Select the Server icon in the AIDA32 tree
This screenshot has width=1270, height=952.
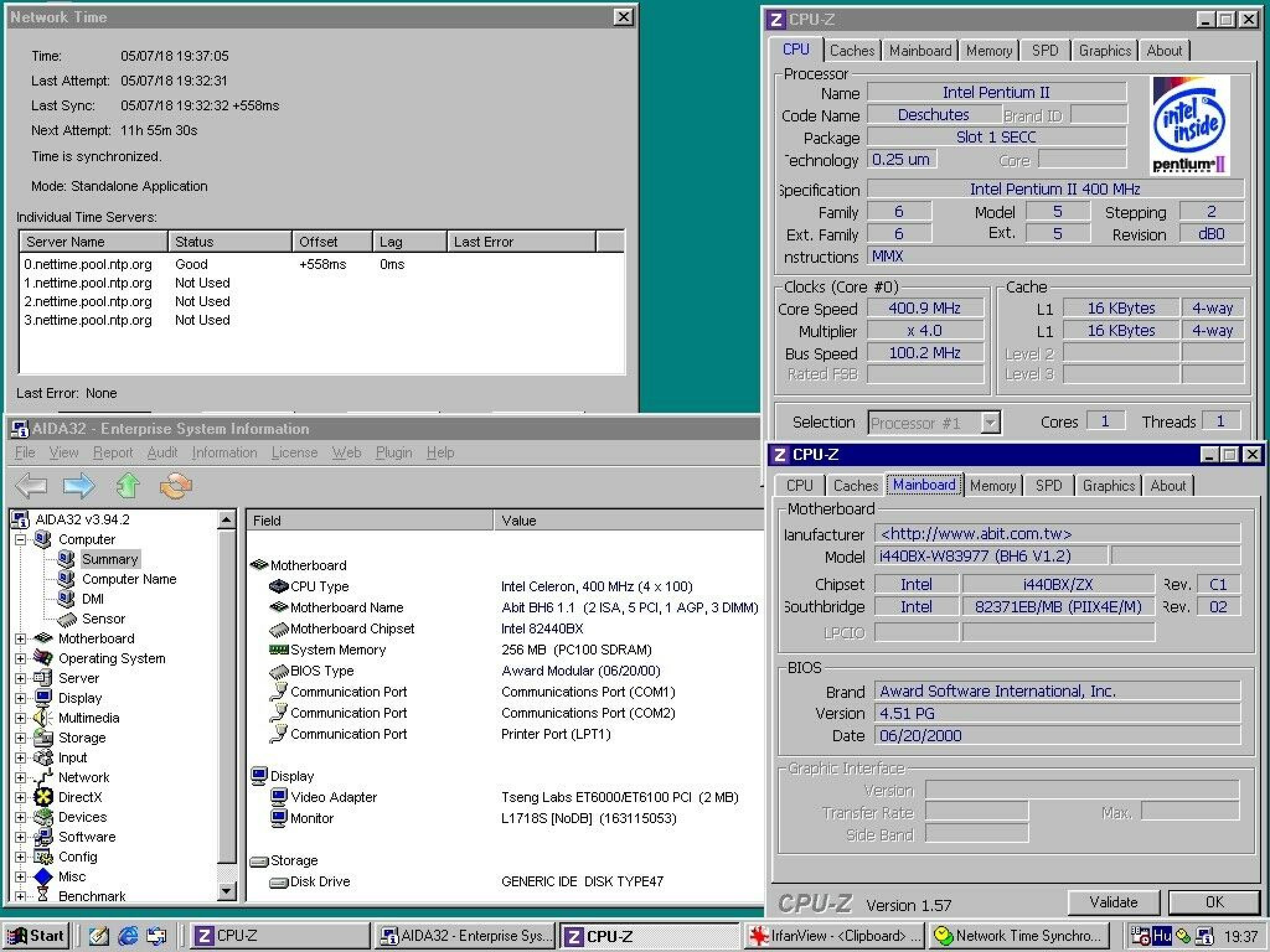43,678
